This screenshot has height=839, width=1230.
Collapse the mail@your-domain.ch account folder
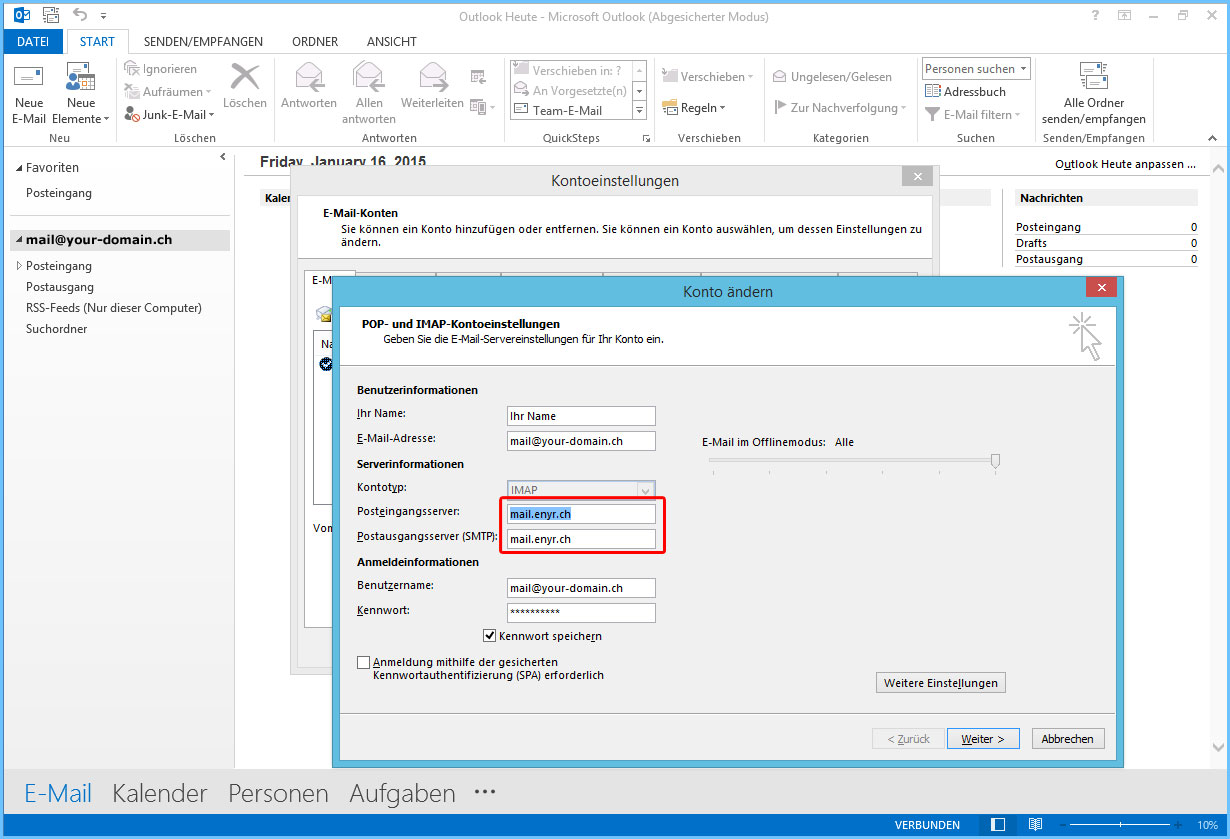(x=18, y=240)
